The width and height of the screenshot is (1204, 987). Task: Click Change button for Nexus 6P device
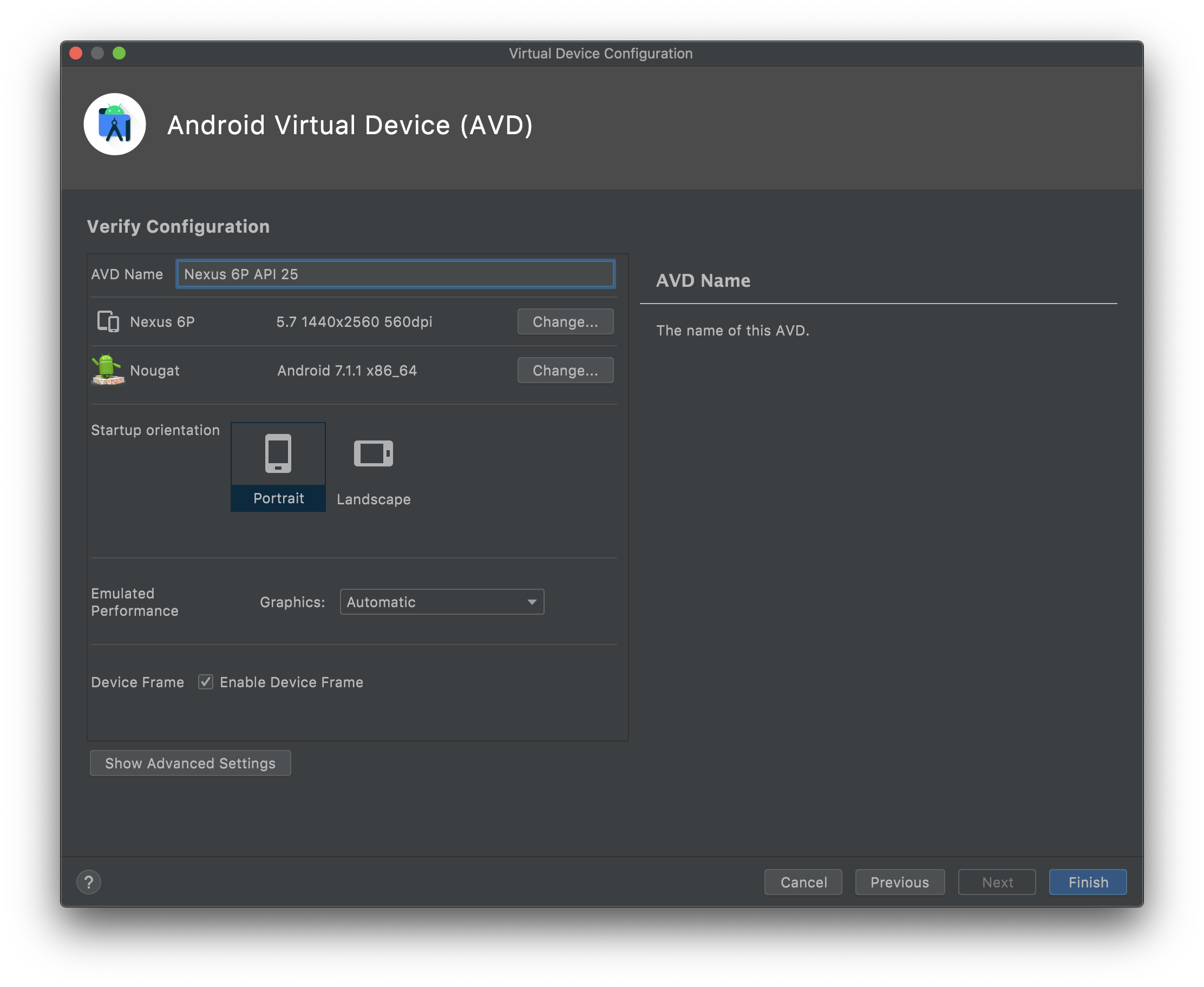pos(565,322)
